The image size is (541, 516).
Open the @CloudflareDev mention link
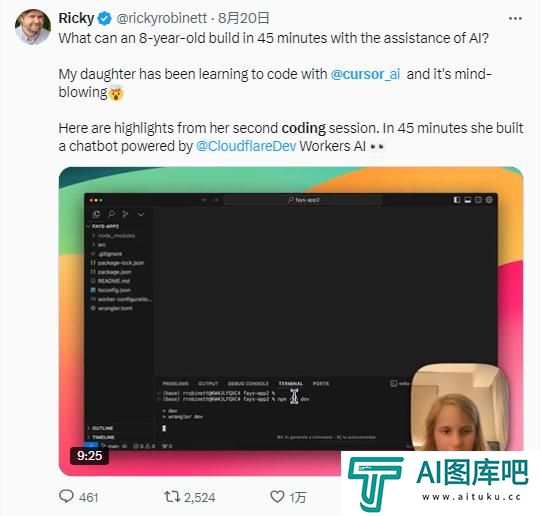(x=246, y=146)
